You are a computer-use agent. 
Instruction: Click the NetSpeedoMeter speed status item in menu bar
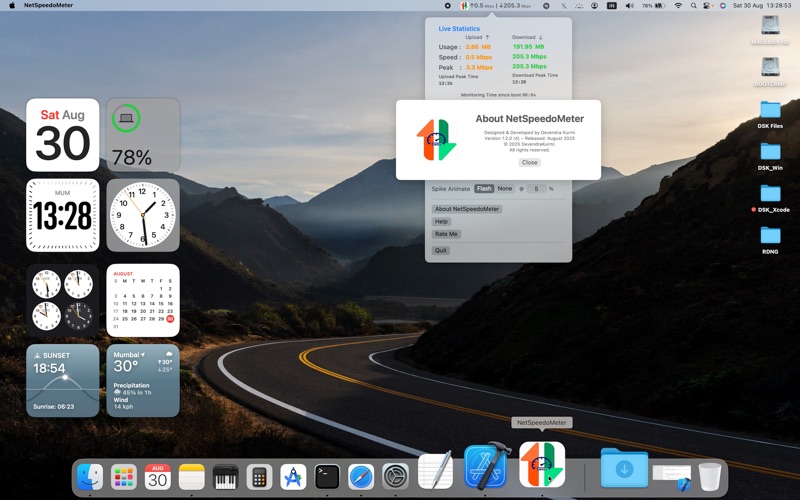[496, 6]
